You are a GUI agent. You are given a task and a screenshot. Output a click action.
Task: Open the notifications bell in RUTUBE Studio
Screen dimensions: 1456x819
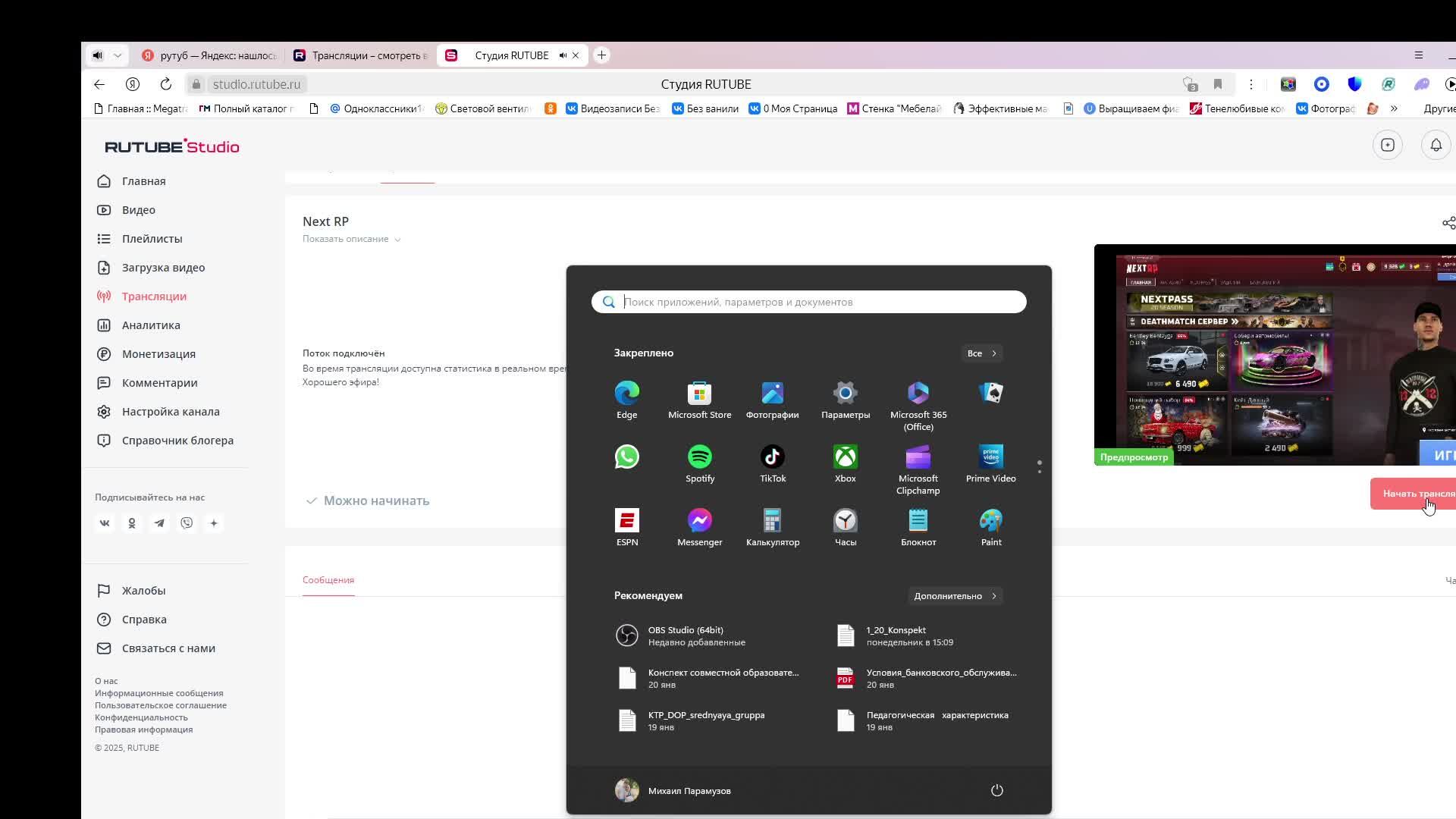1436,145
